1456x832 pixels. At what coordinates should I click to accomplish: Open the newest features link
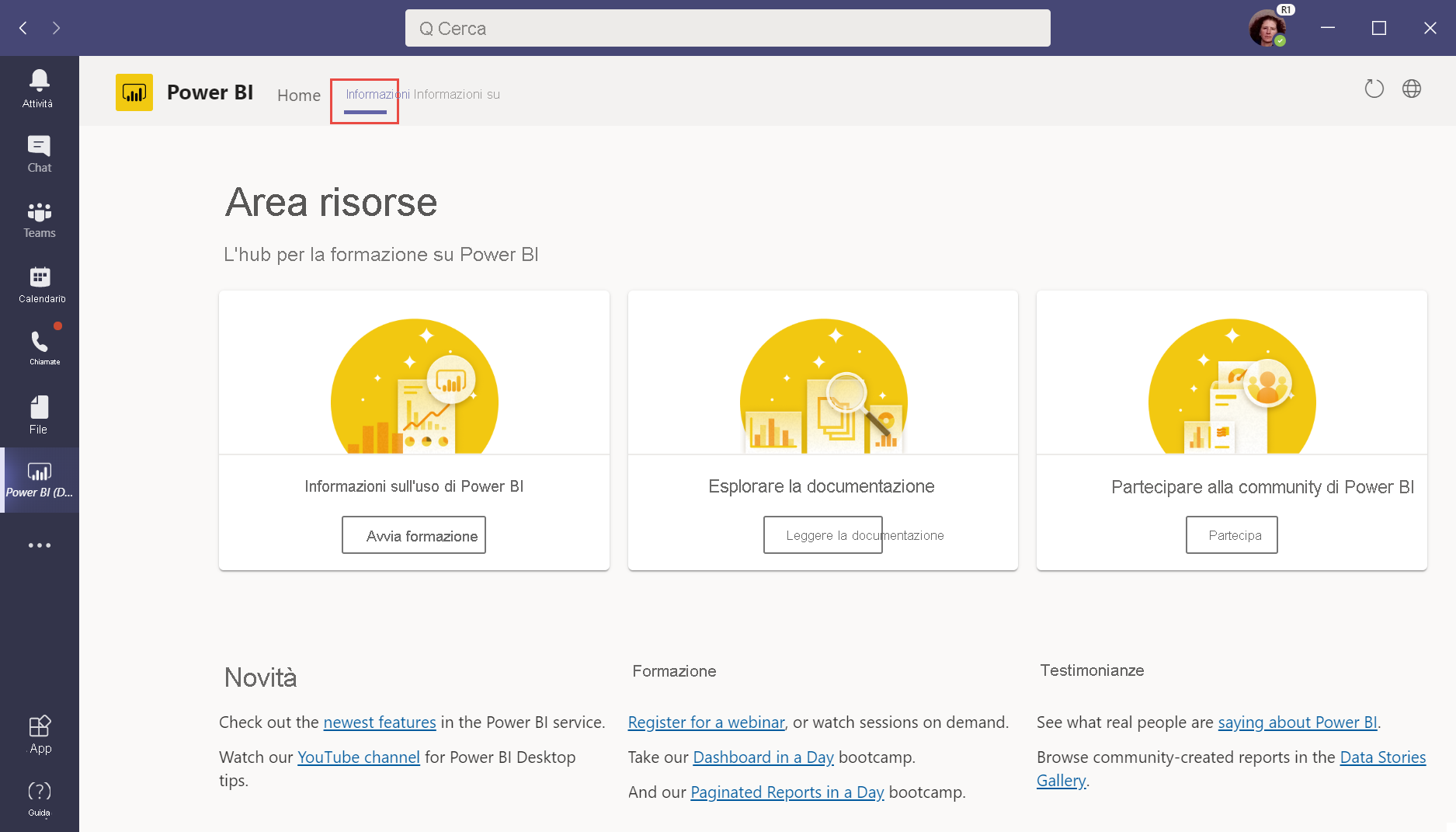380,722
